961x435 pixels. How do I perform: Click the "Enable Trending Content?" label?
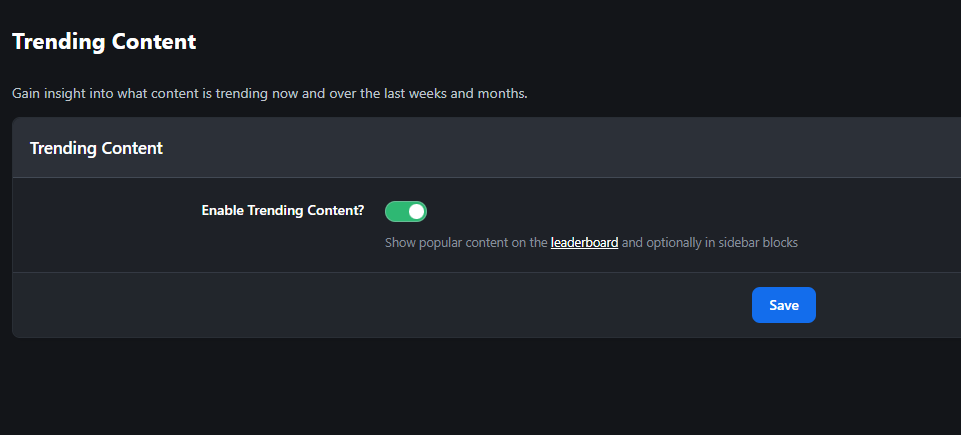point(283,211)
